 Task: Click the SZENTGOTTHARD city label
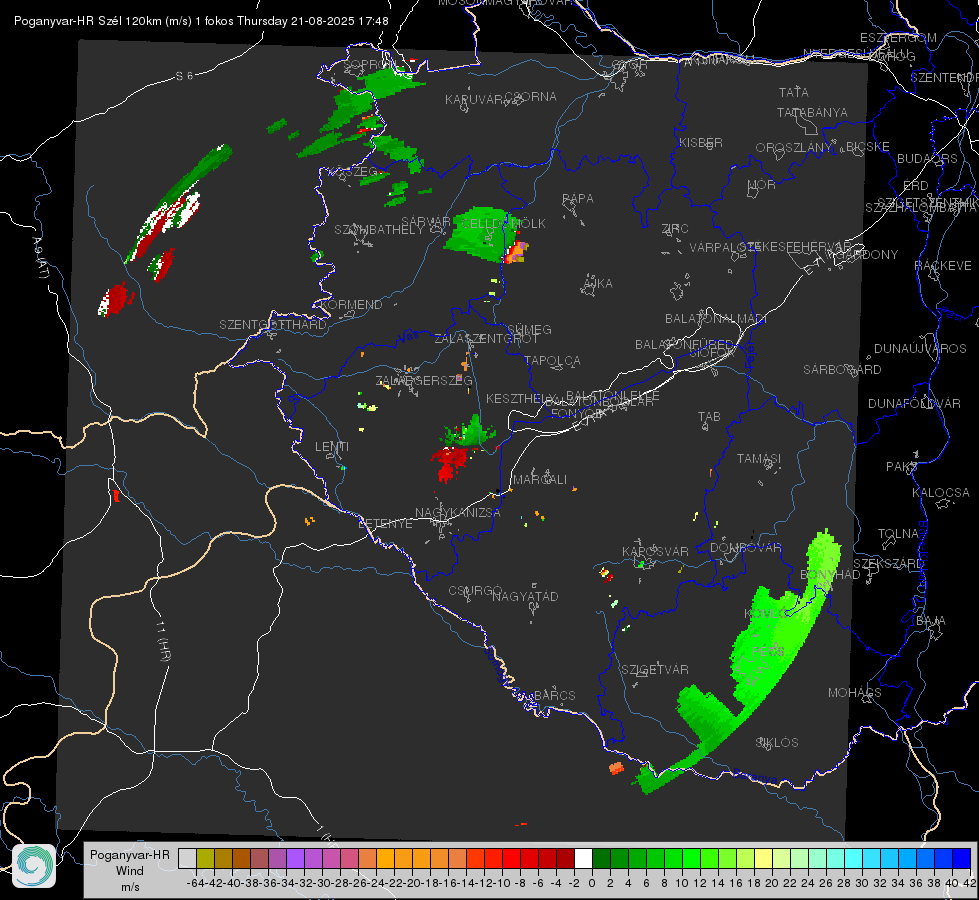pos(273,325)
